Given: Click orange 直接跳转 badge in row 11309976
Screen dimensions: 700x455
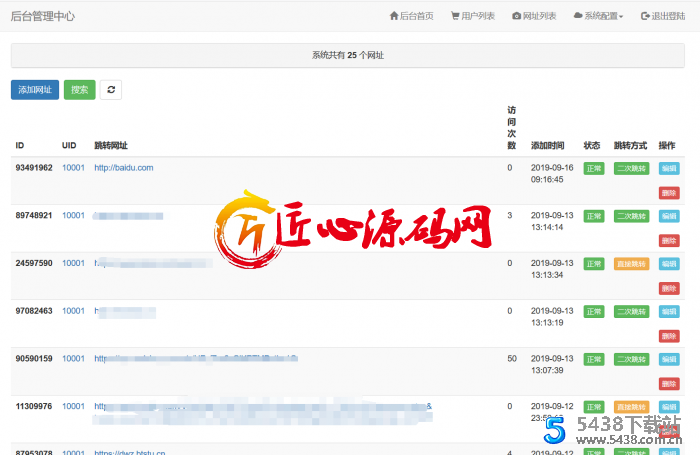Looking at the screenshot, I should point(631,407).
